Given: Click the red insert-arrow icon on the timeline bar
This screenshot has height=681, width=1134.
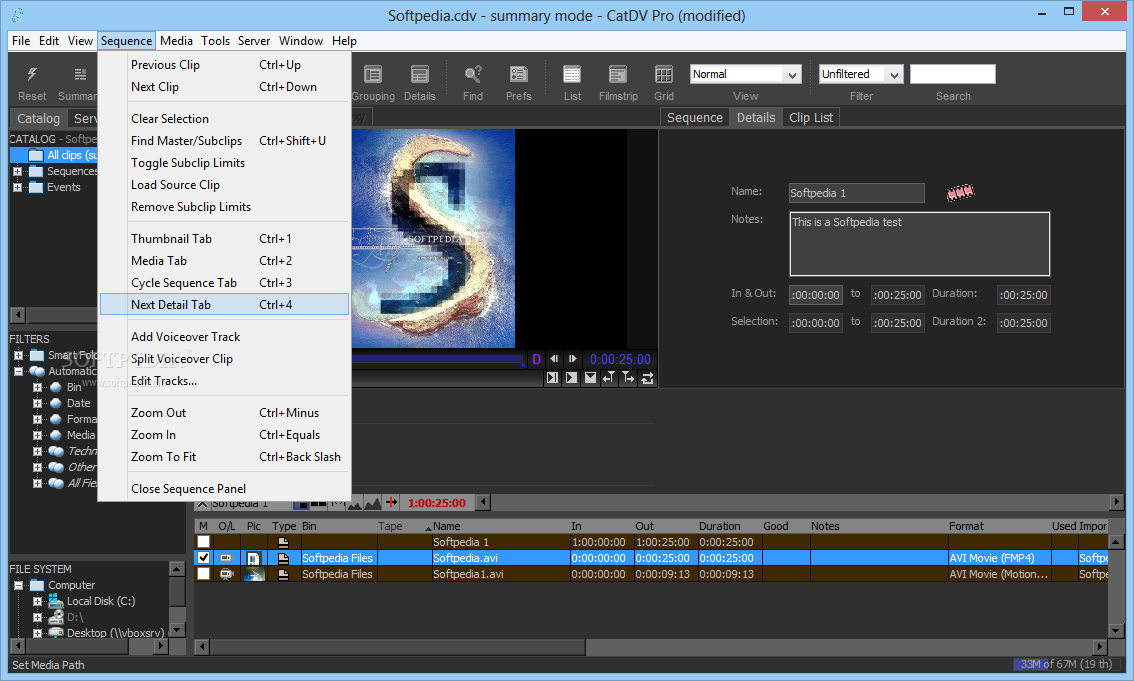Looking at the screenshot, I should pyautogui.click(x=391, y=502).
